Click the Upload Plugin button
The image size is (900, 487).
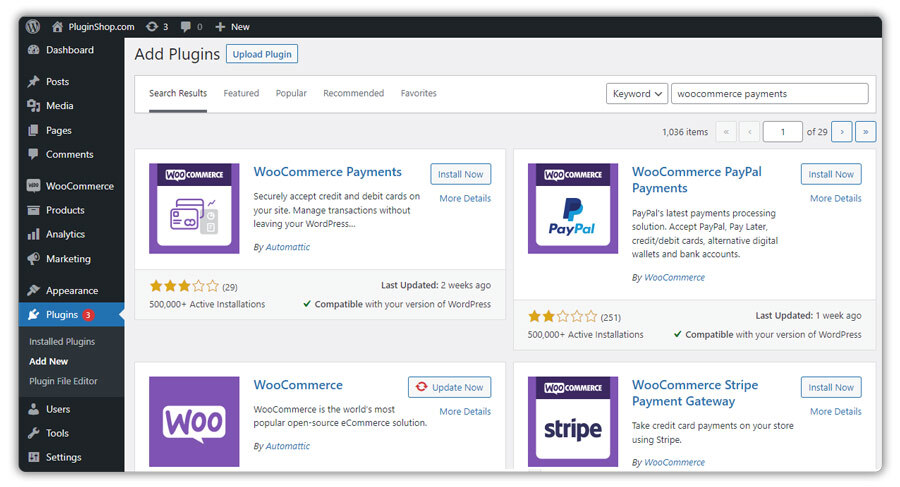[262, 54]
